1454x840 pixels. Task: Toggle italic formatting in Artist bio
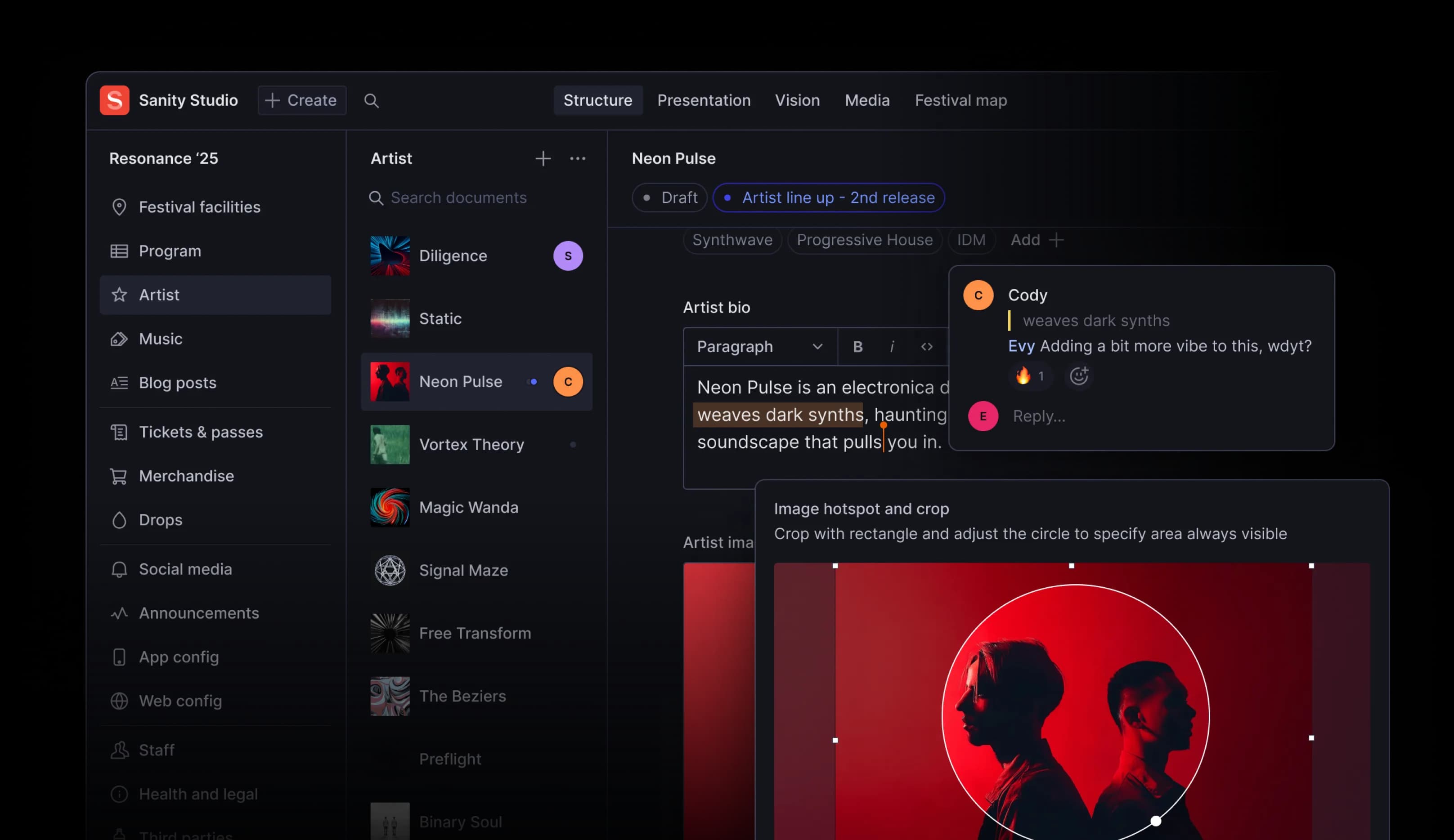click(892, 347)
